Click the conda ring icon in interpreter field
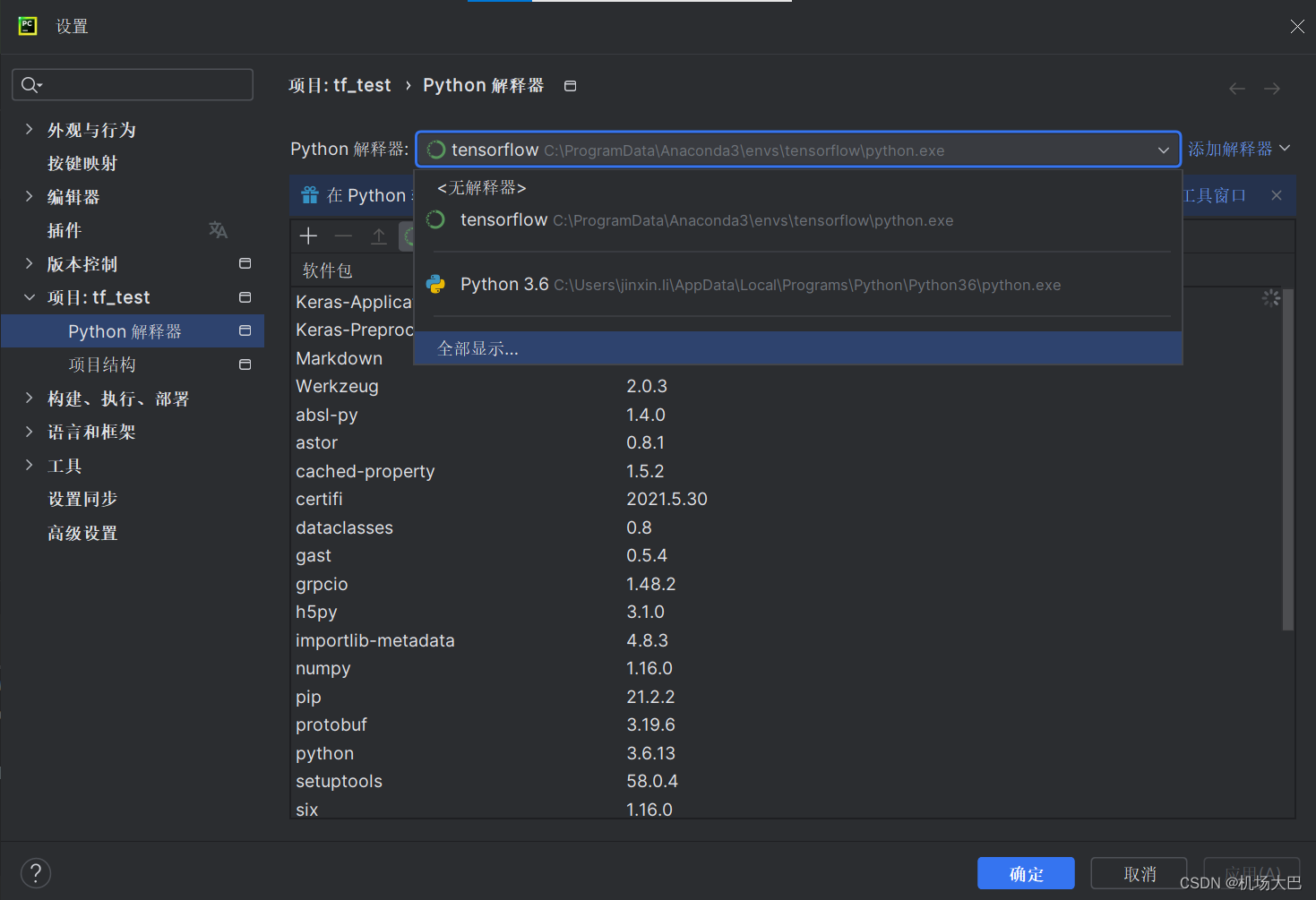This screenshot has width=1316, height=900. click(x=435, y=150)
